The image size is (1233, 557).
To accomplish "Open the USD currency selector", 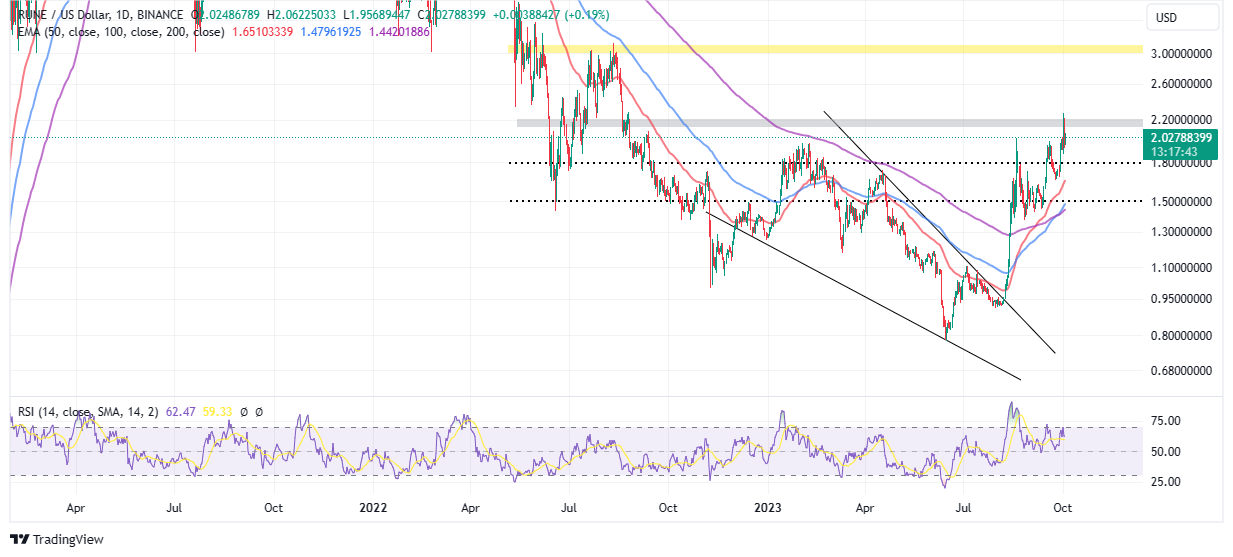I will click(x=1166, y=17).
